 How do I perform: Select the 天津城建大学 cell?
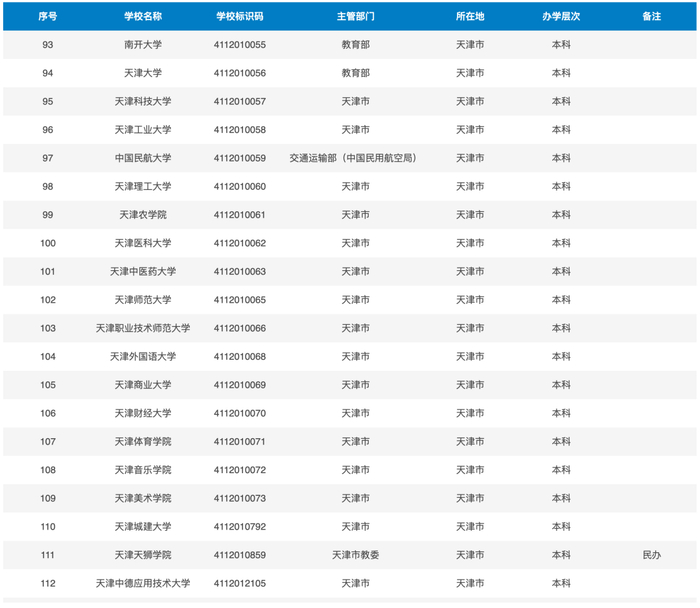point(143,526)
